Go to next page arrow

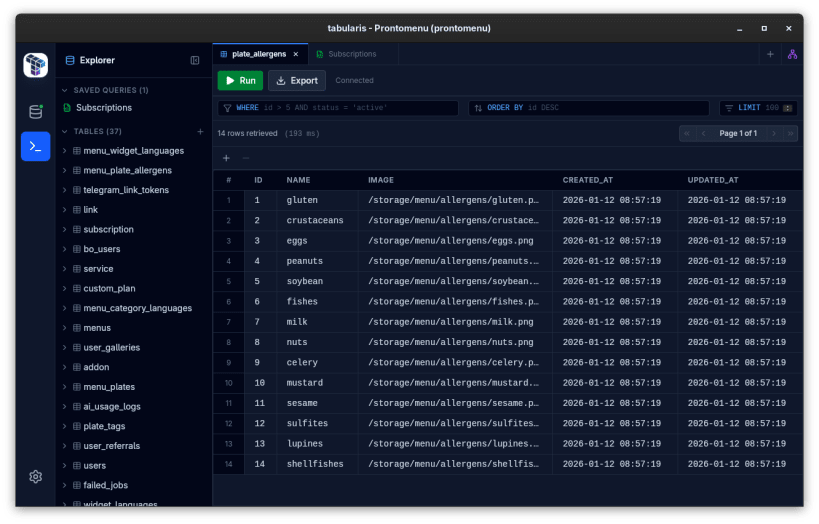(x=774, y=134)
